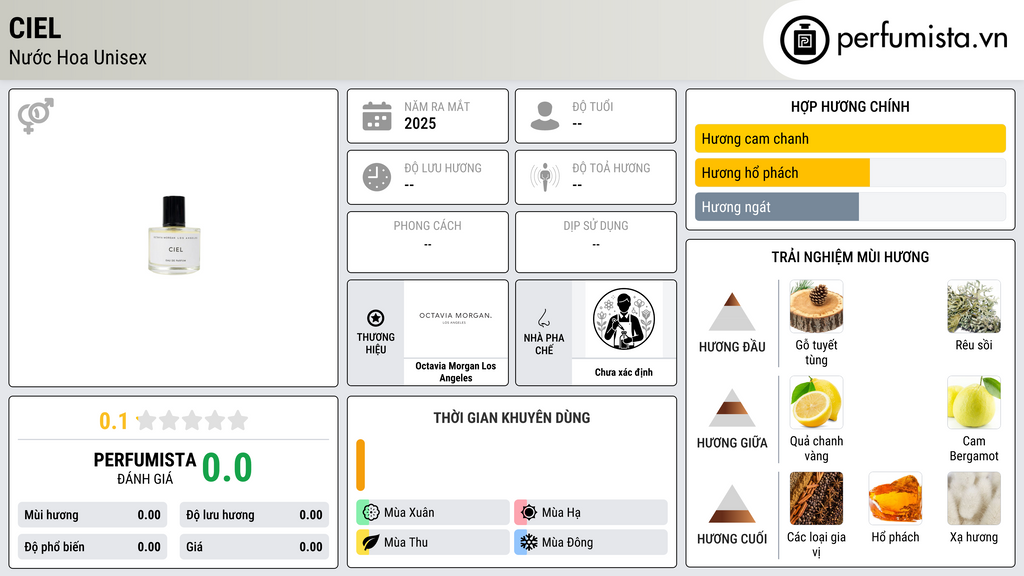
Task: Open the Quả chanh vàng note image
Action: (816, 402)
